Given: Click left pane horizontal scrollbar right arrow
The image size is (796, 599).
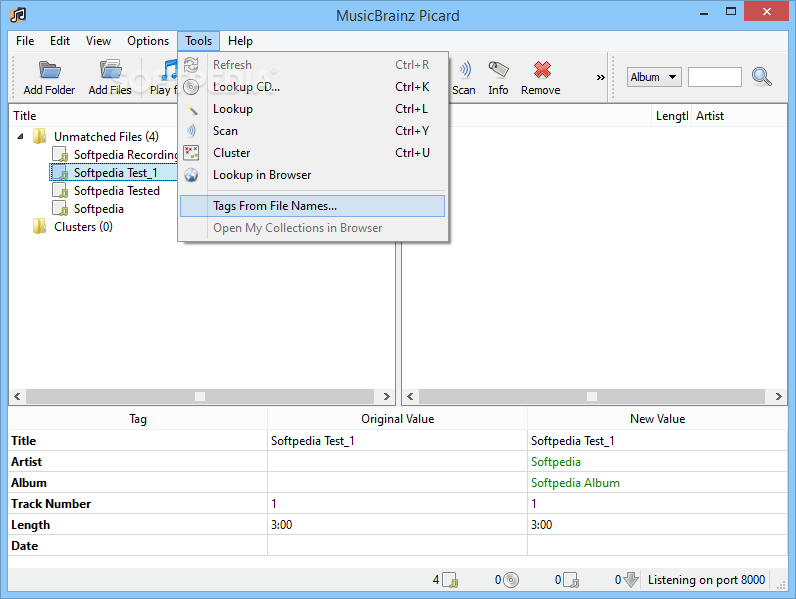Looking at the screenshot, I should tap(386, 396).
